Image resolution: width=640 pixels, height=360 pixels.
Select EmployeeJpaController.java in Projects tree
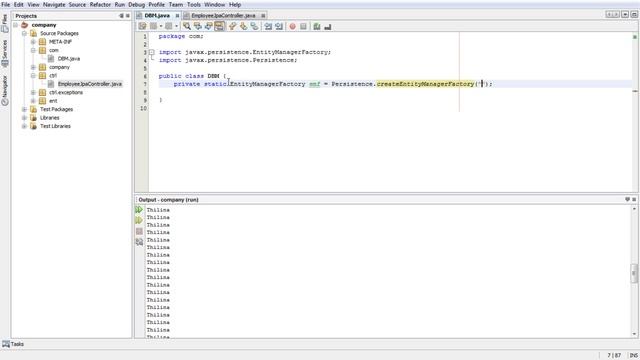90,84
